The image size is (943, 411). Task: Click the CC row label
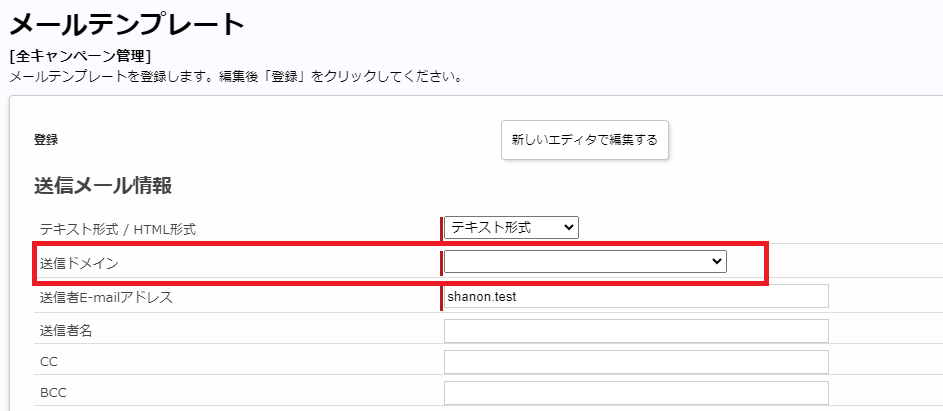point(49,362)
